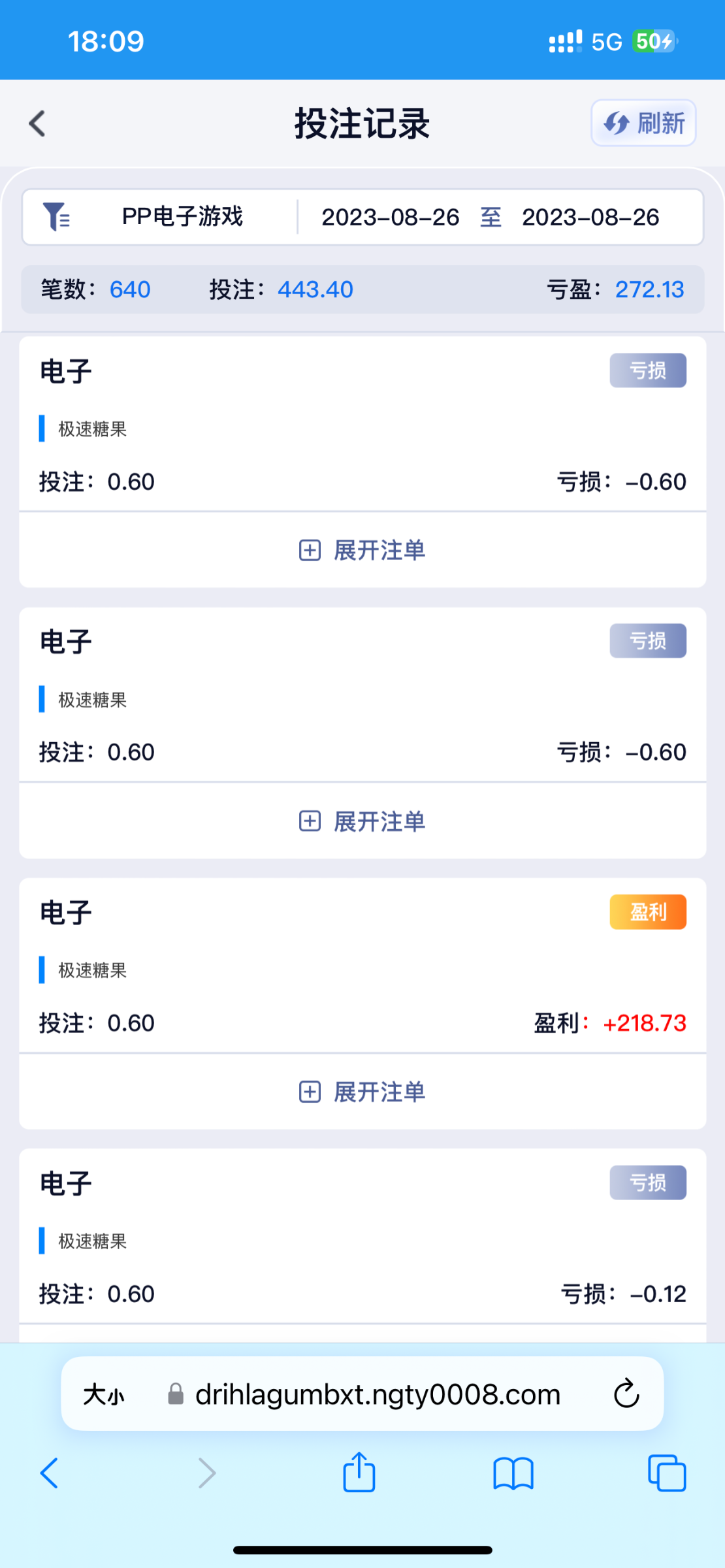
Task: Open the filter funnel icon
Action: click(x=56, y=217)
